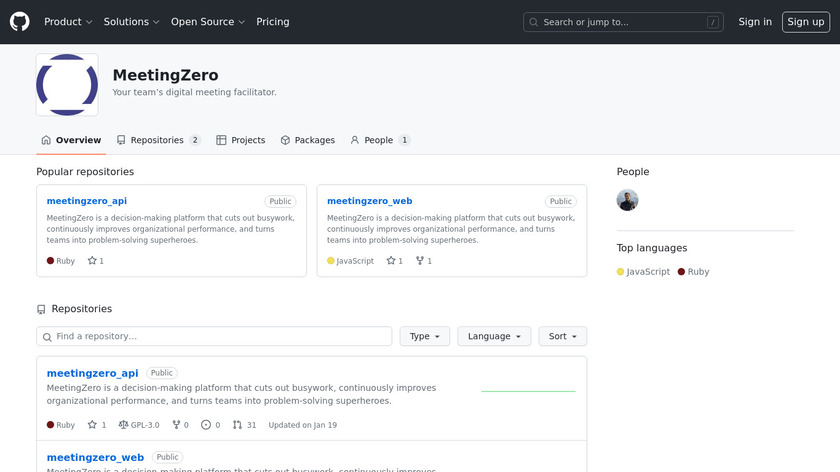Open the Product menu in header

[x=68, y=22]
